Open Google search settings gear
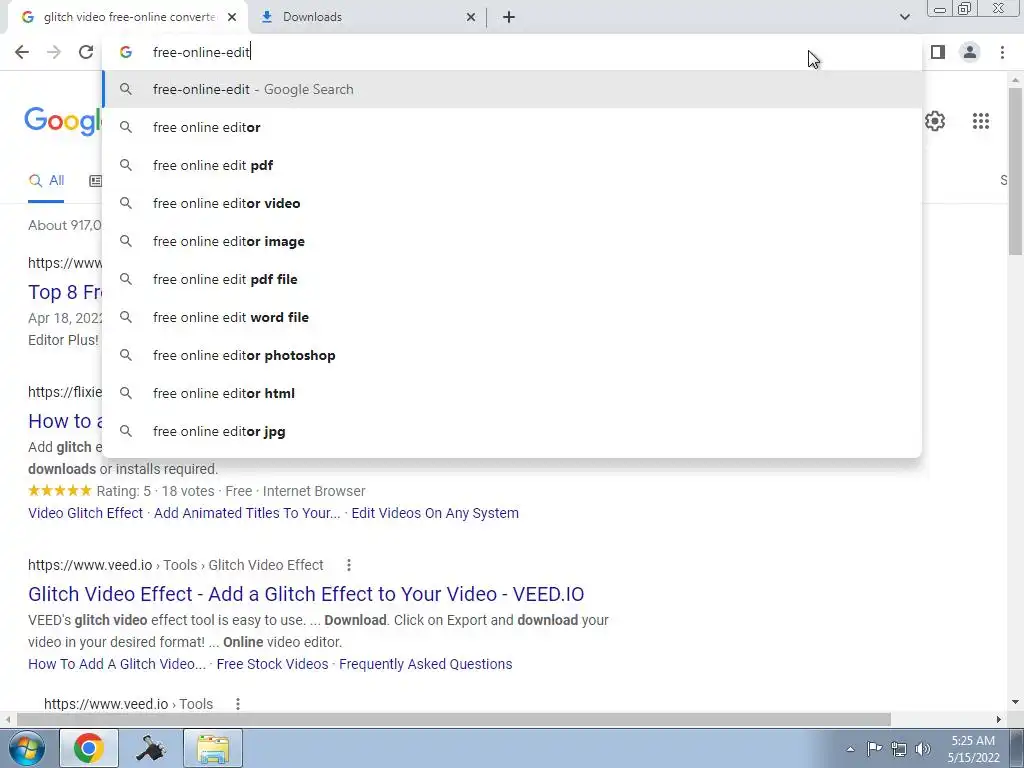Image resolution: width=1024 pixels, height=768 pixels. tap(935, 121)
